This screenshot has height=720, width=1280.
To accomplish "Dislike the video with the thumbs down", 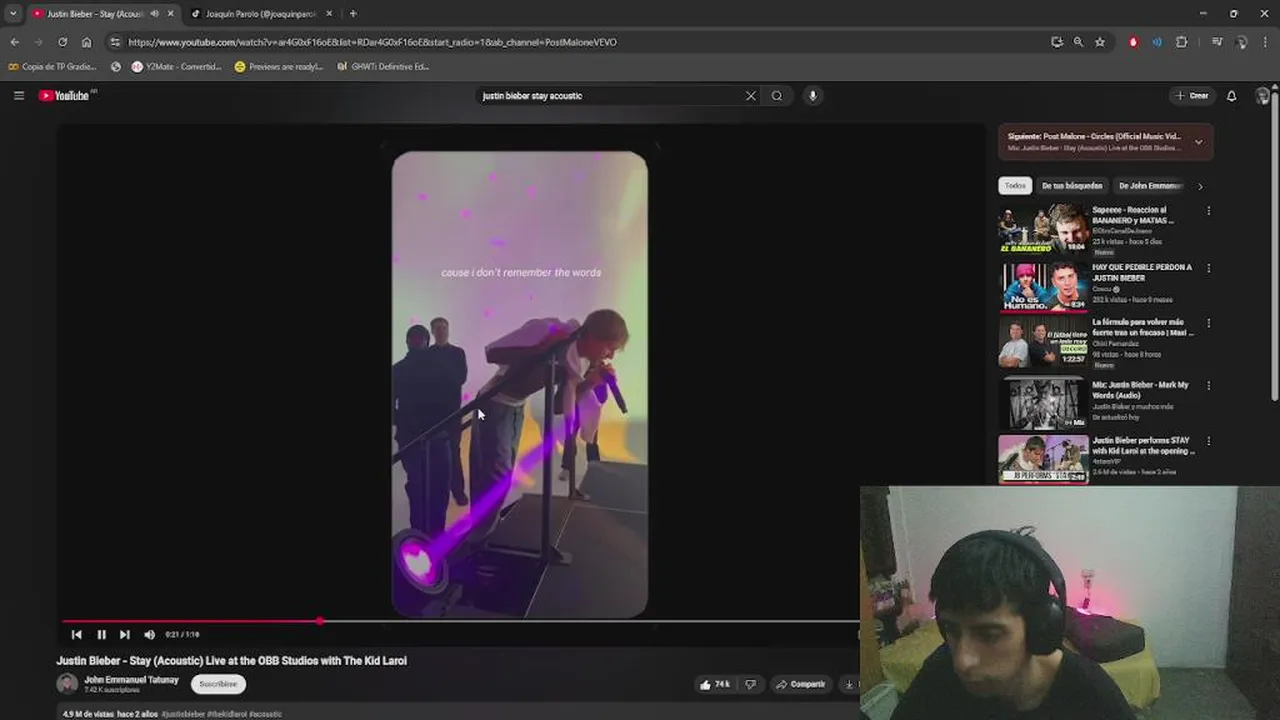I will pyautogui.click(x=751, y=684).
